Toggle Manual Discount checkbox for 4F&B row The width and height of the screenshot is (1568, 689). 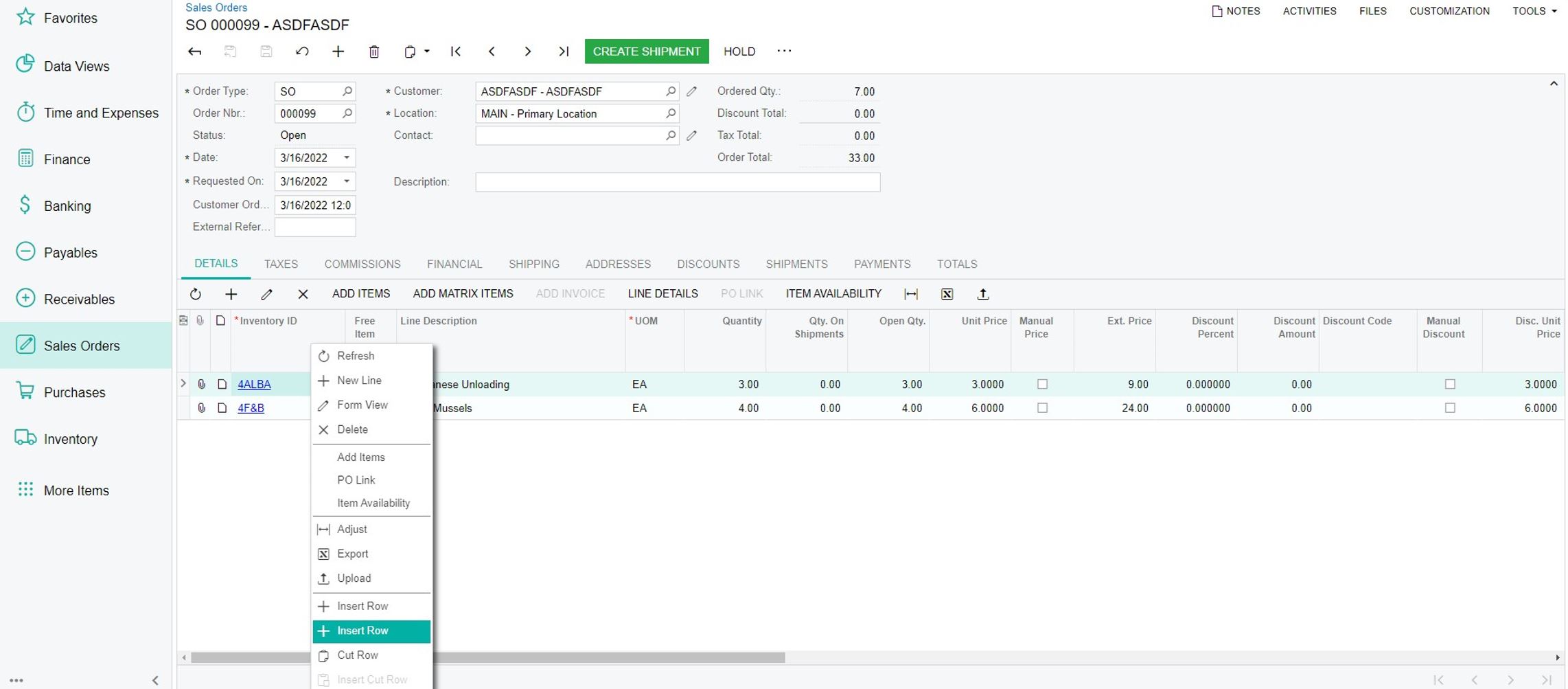(1450, 408)
